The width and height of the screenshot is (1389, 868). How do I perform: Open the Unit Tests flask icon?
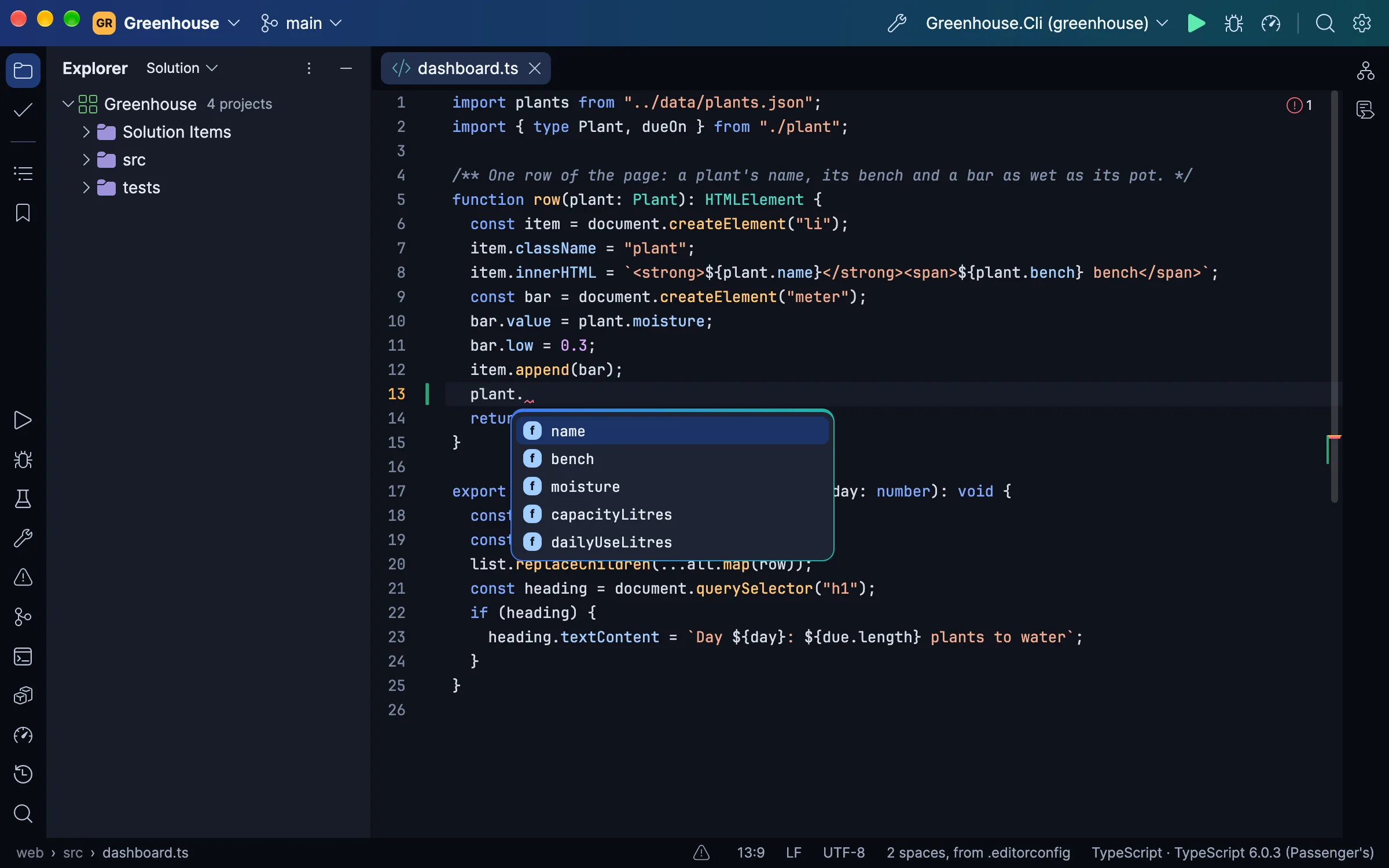tap(23, 499)
